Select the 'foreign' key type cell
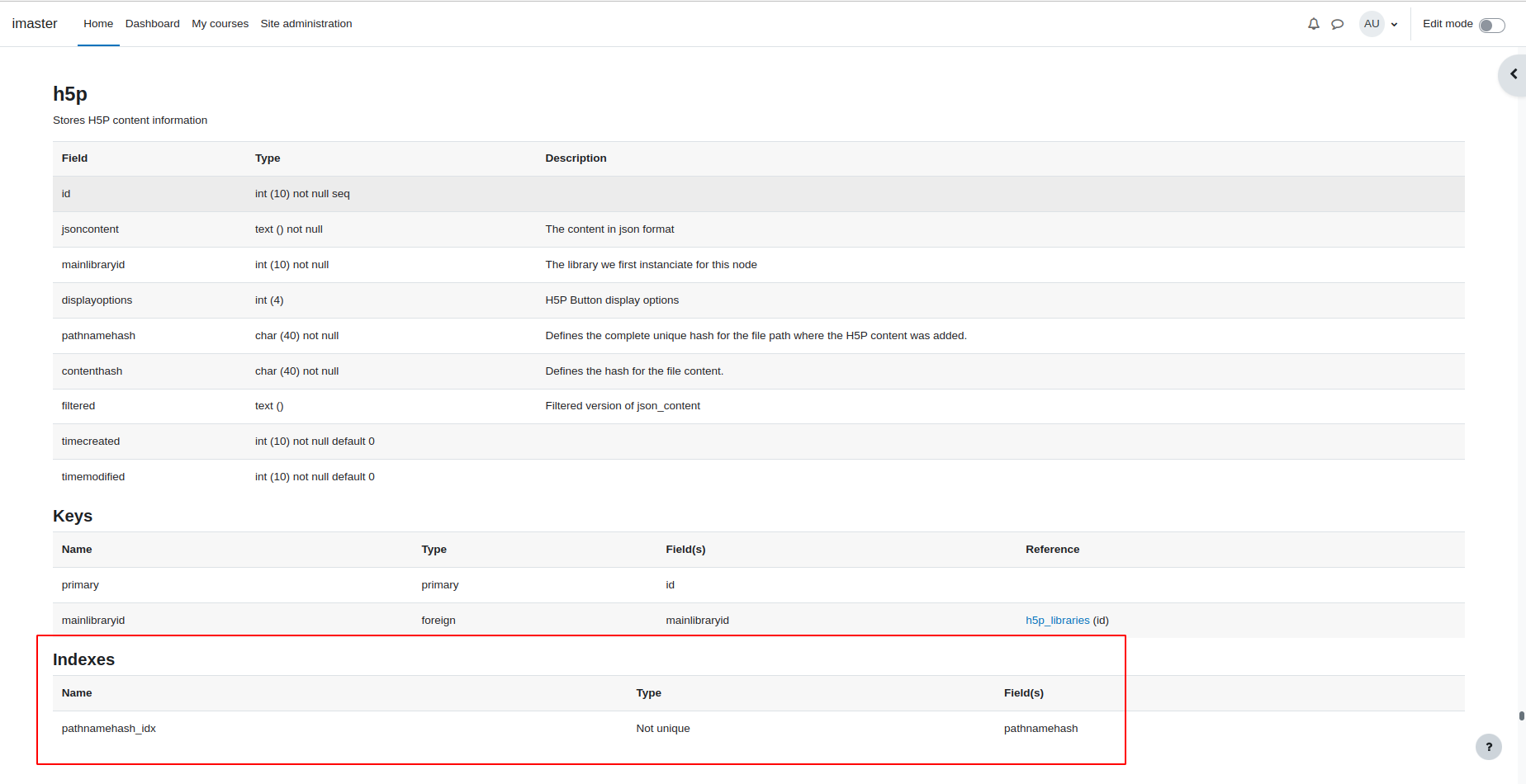Viewport: 1526px width, 784px height. point(438,621)
